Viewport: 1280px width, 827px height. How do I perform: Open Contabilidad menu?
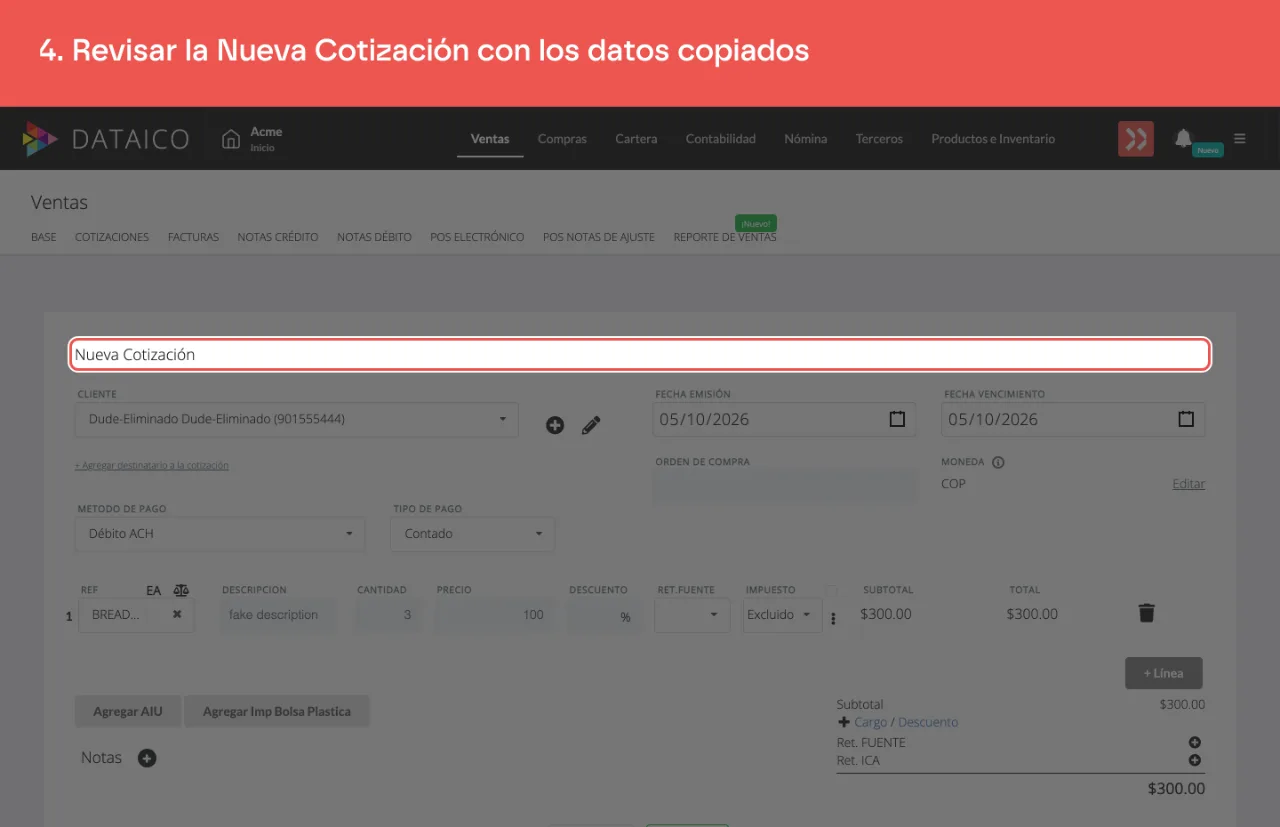tap(721, 139)
